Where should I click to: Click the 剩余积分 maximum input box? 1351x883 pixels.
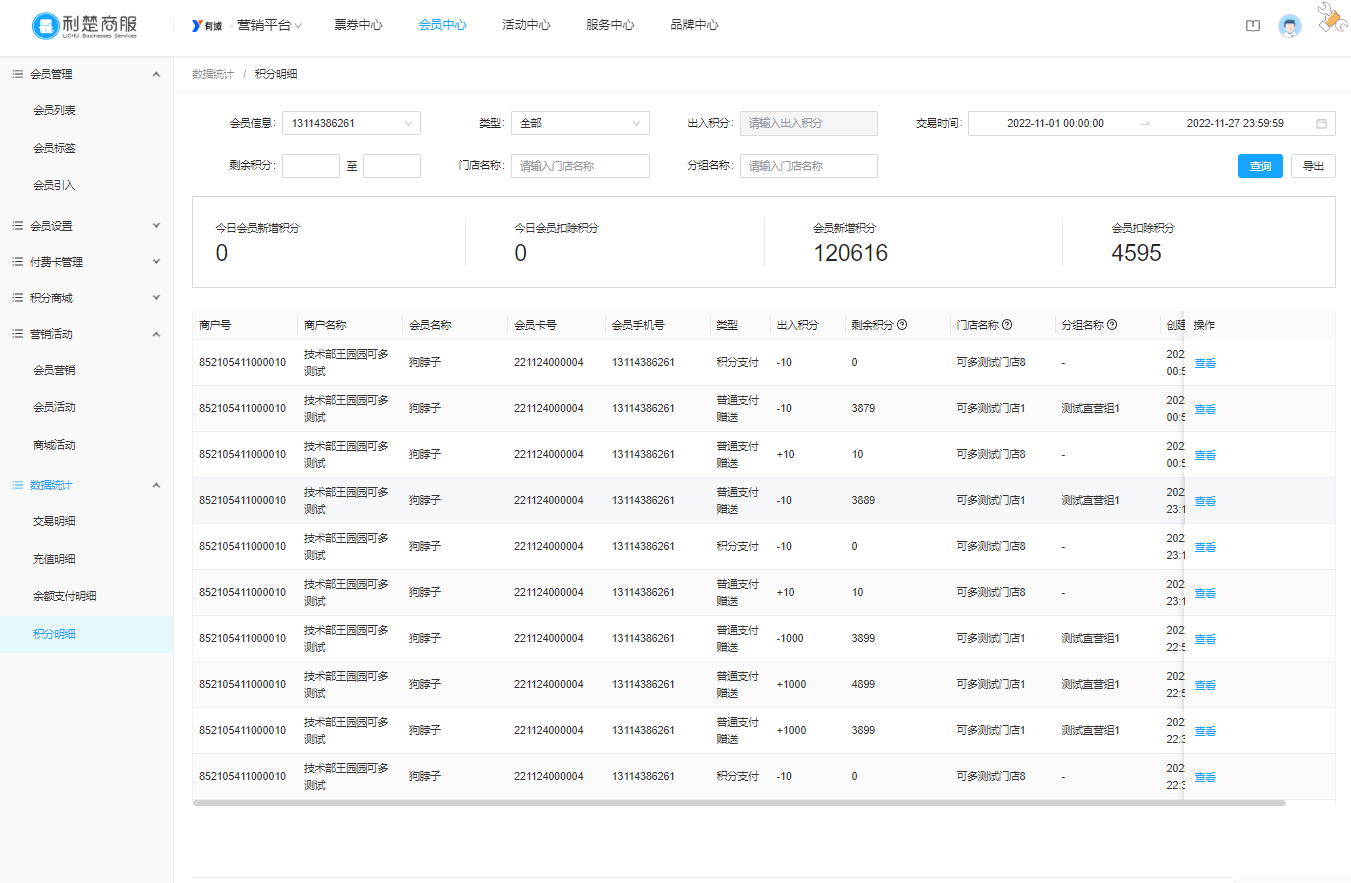coord(392,166)
